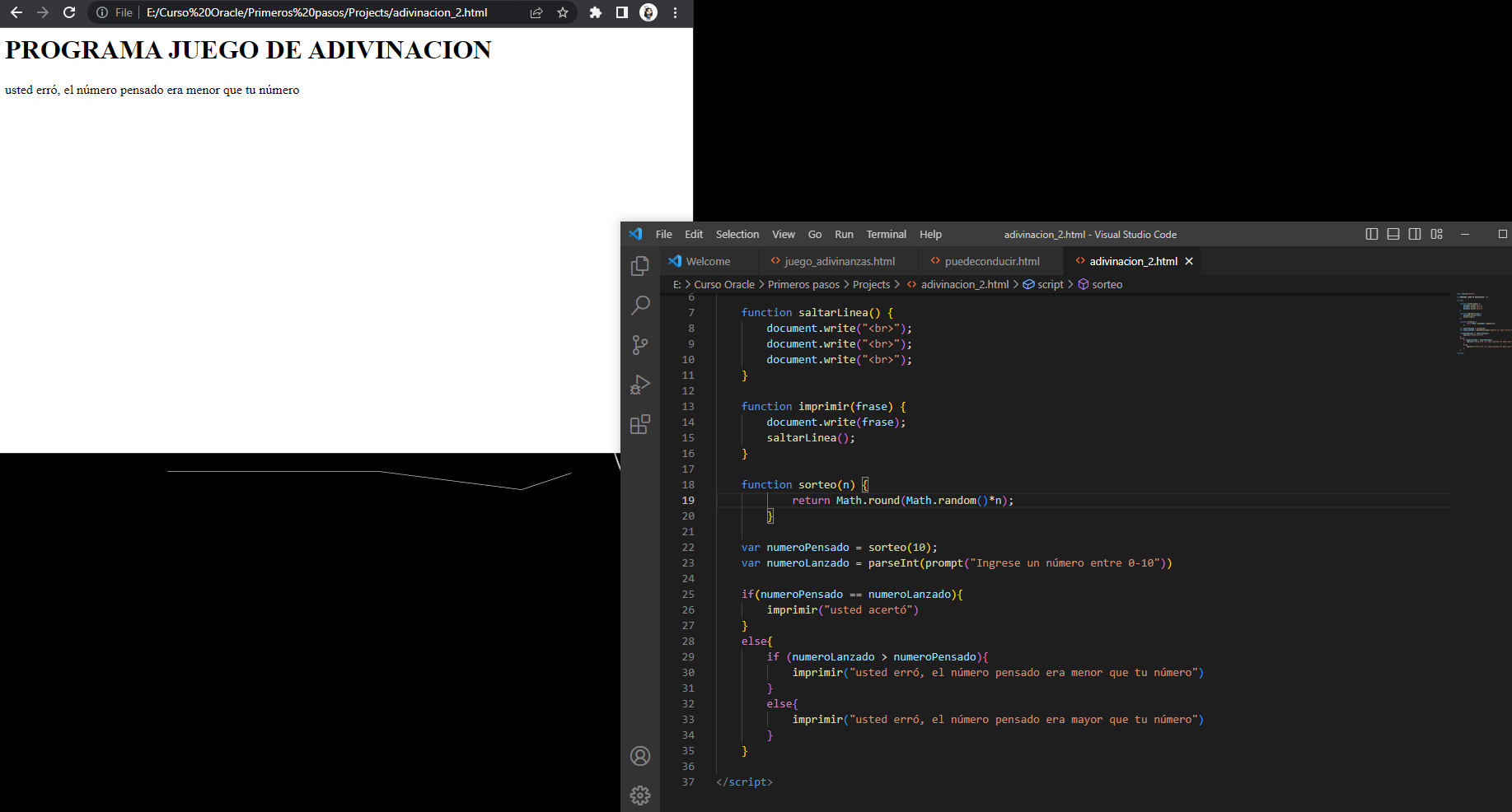
Task: Click 'imprimir("usted acertó")' line
Action: [x=842, y=609]
